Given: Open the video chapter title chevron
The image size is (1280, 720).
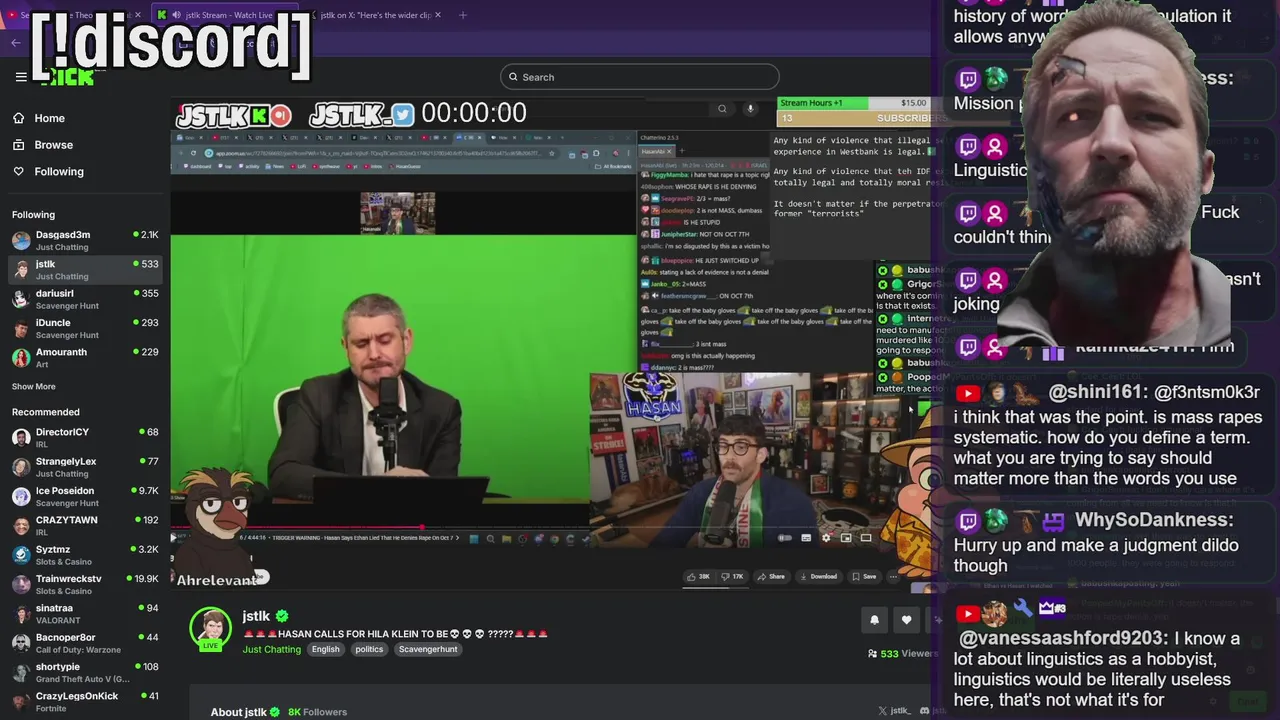Looking at the screenshot, I should [x=460, y=538].
